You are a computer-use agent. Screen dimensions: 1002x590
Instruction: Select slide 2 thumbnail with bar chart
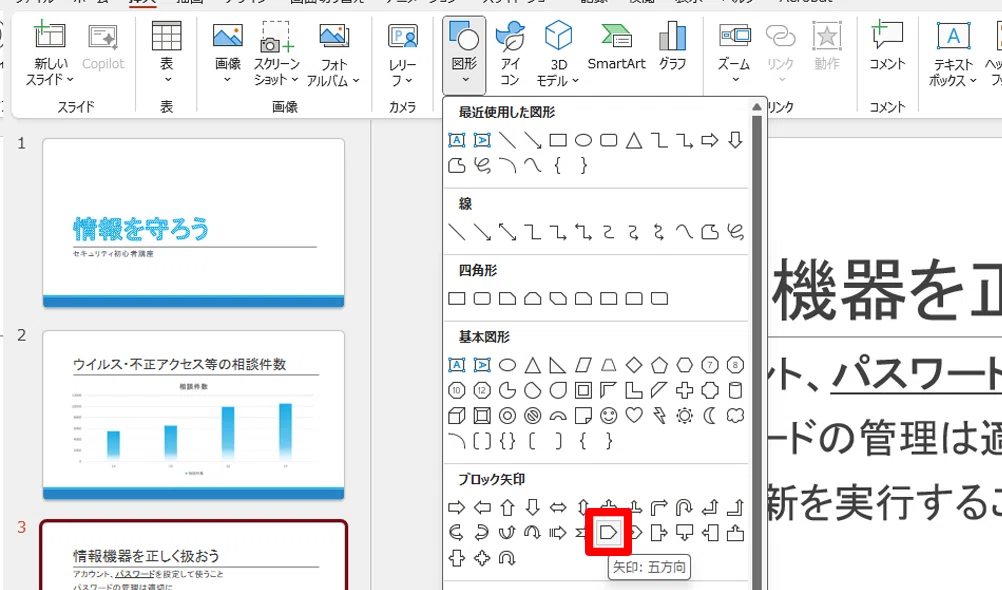tap(194, 415)
